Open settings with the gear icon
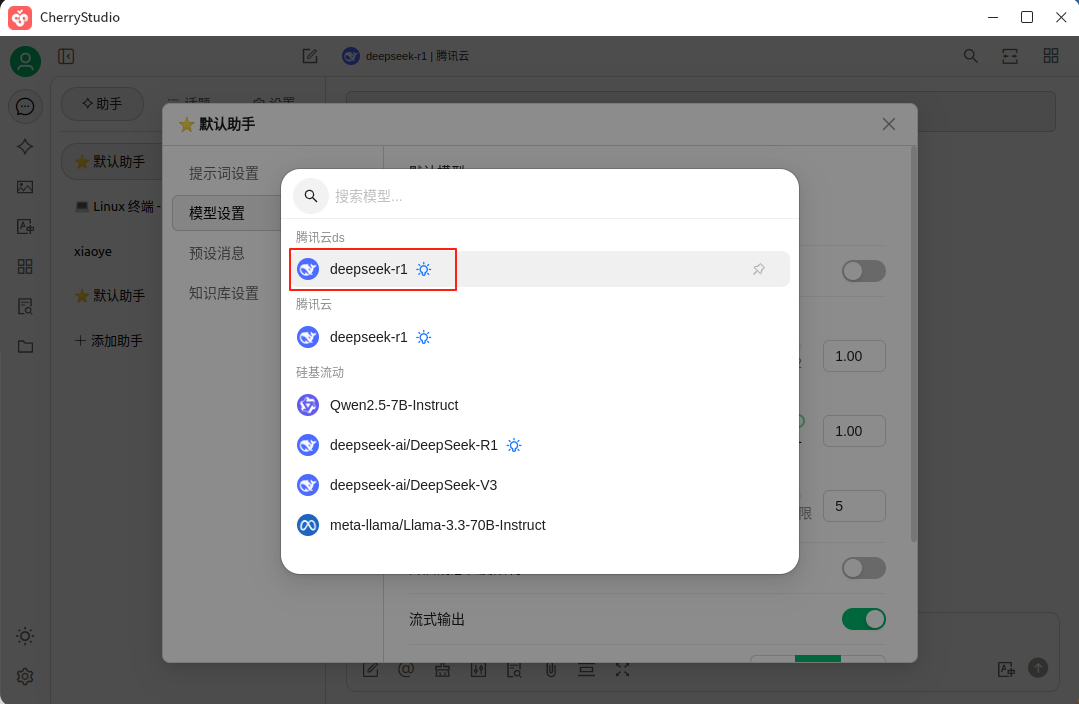The image size is (1079, 704). tap(25, 676)
